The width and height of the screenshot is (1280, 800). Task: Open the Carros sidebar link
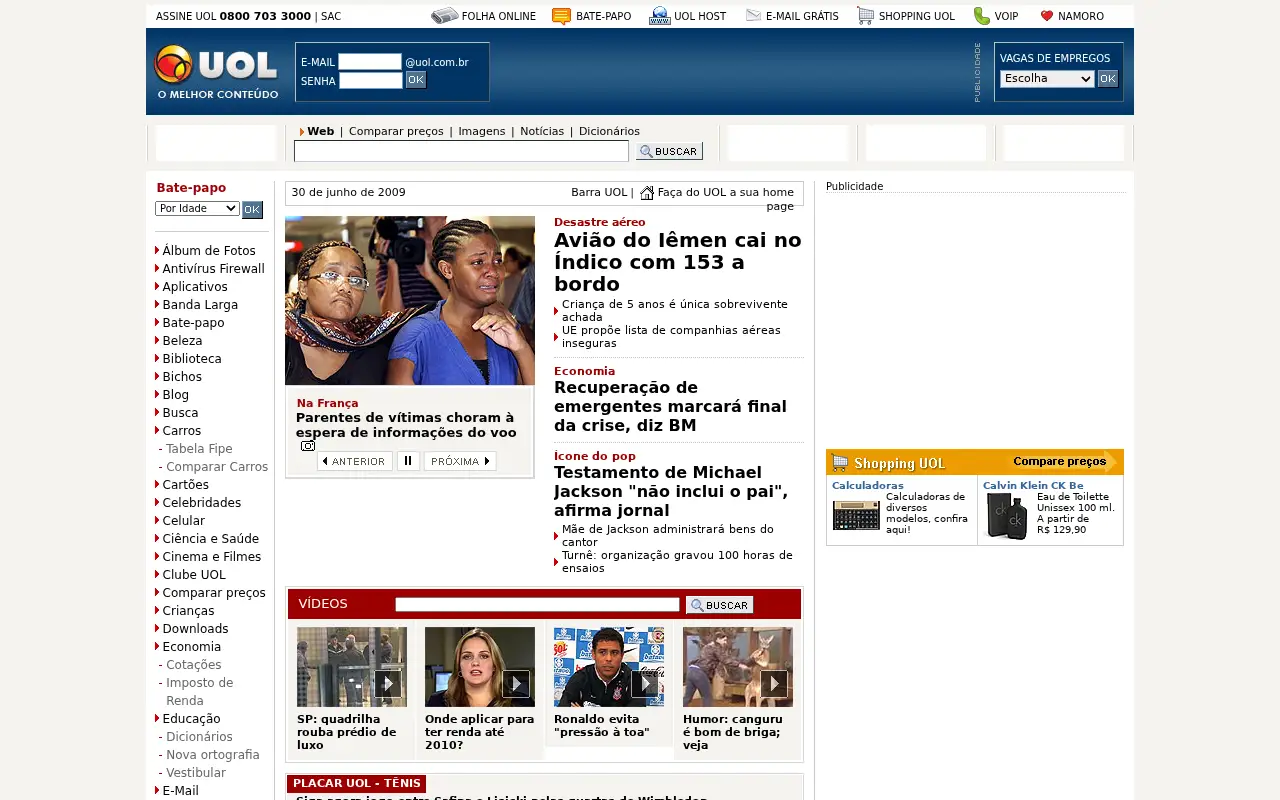tap(182, 431)
